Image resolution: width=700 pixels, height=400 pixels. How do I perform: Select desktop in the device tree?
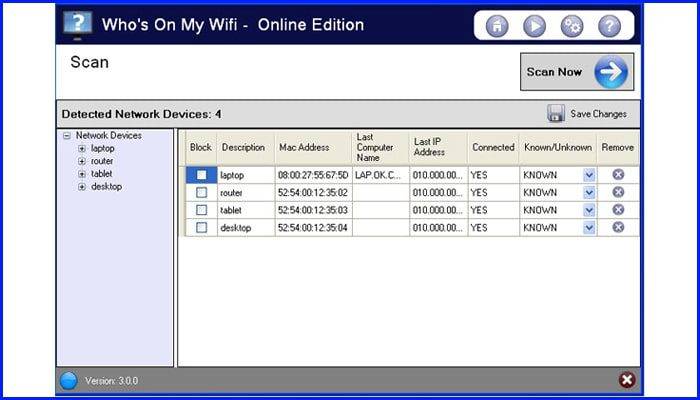(x=106, y=187)
